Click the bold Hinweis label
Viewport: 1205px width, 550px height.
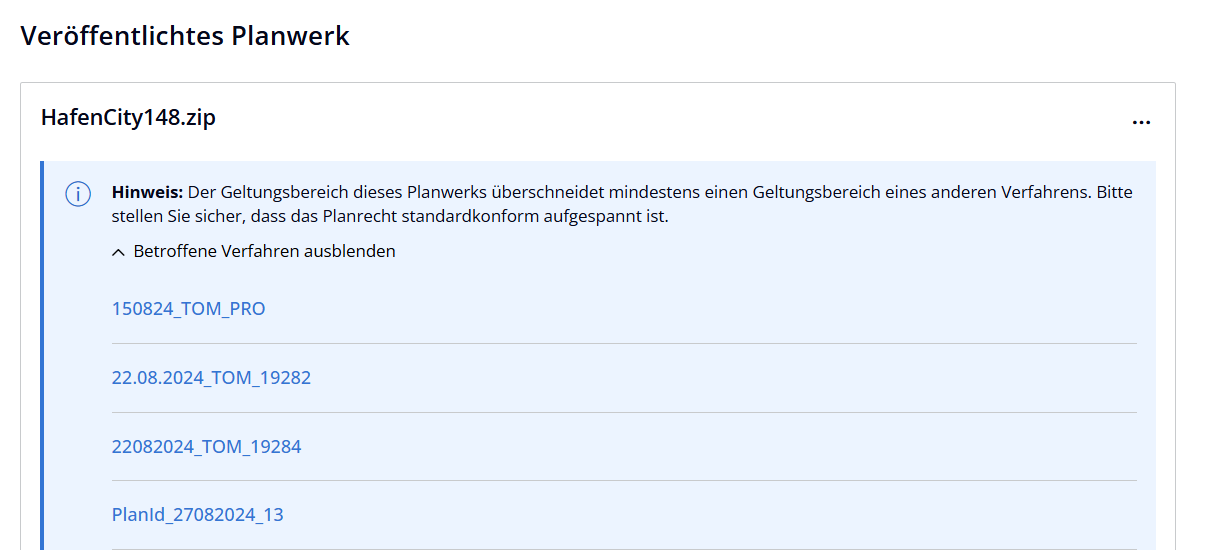(x=147, y=192)
